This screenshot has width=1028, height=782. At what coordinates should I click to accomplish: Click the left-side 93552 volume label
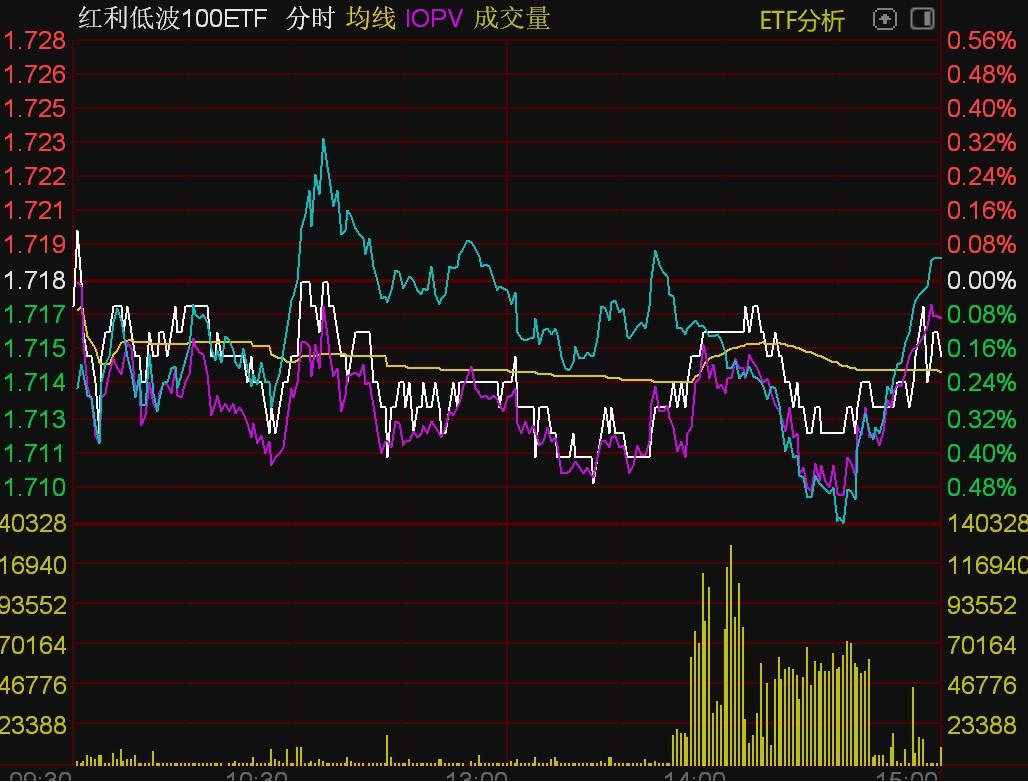click(33, 605)
